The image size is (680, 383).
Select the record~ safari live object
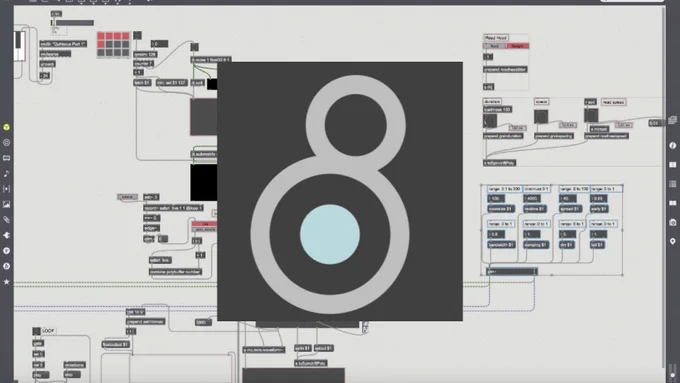coord(173,208)
